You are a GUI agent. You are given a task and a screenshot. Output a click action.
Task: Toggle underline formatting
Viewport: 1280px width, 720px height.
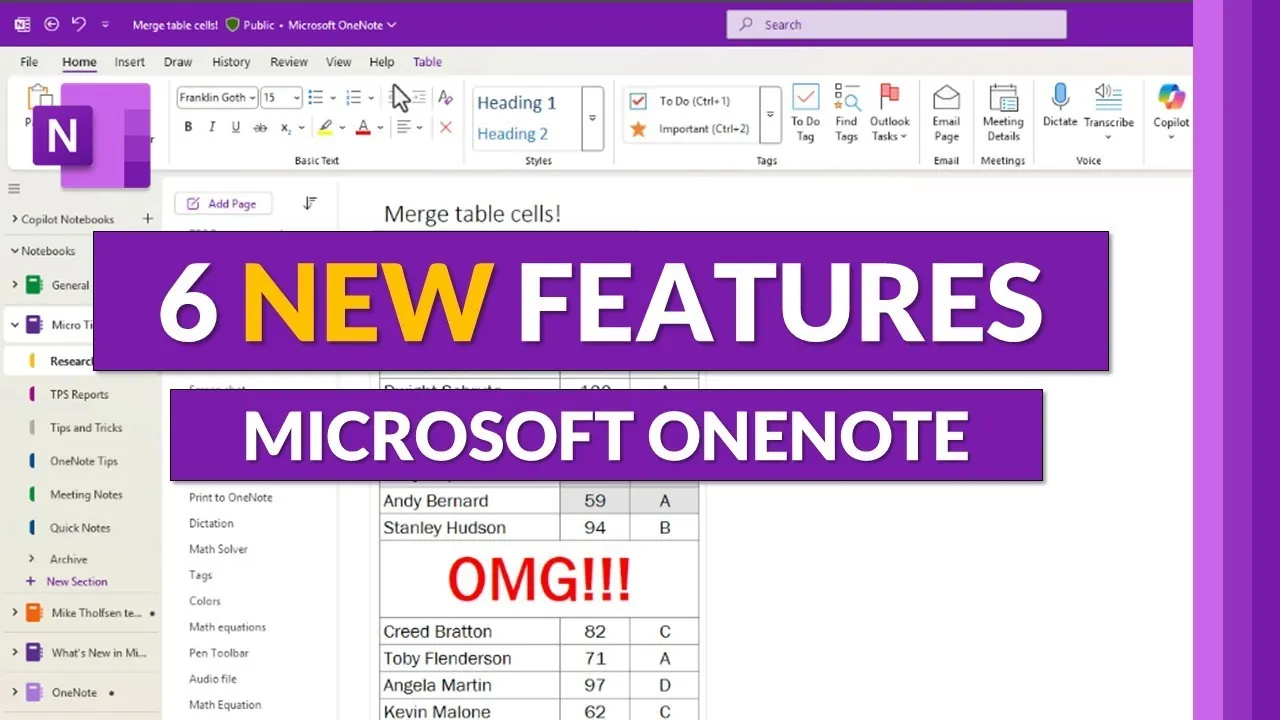tap(234, 128)
